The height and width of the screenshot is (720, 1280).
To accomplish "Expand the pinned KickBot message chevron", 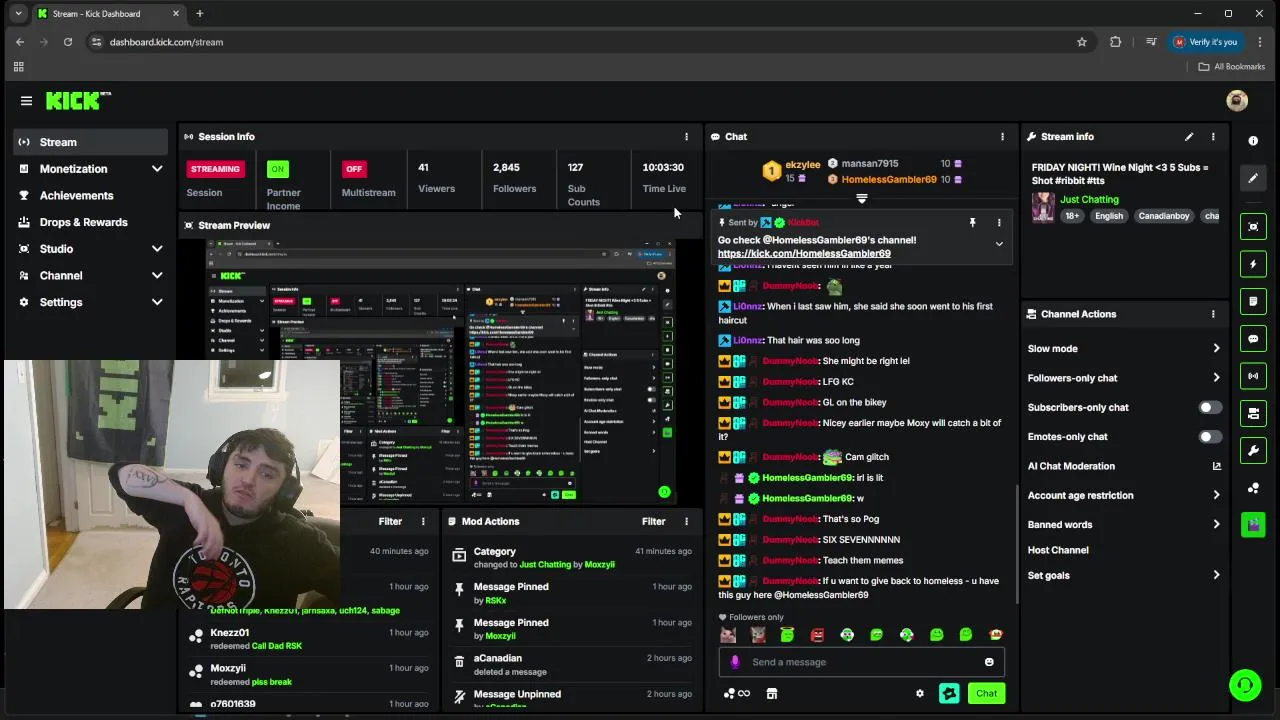I will click(x=998, y=244).
